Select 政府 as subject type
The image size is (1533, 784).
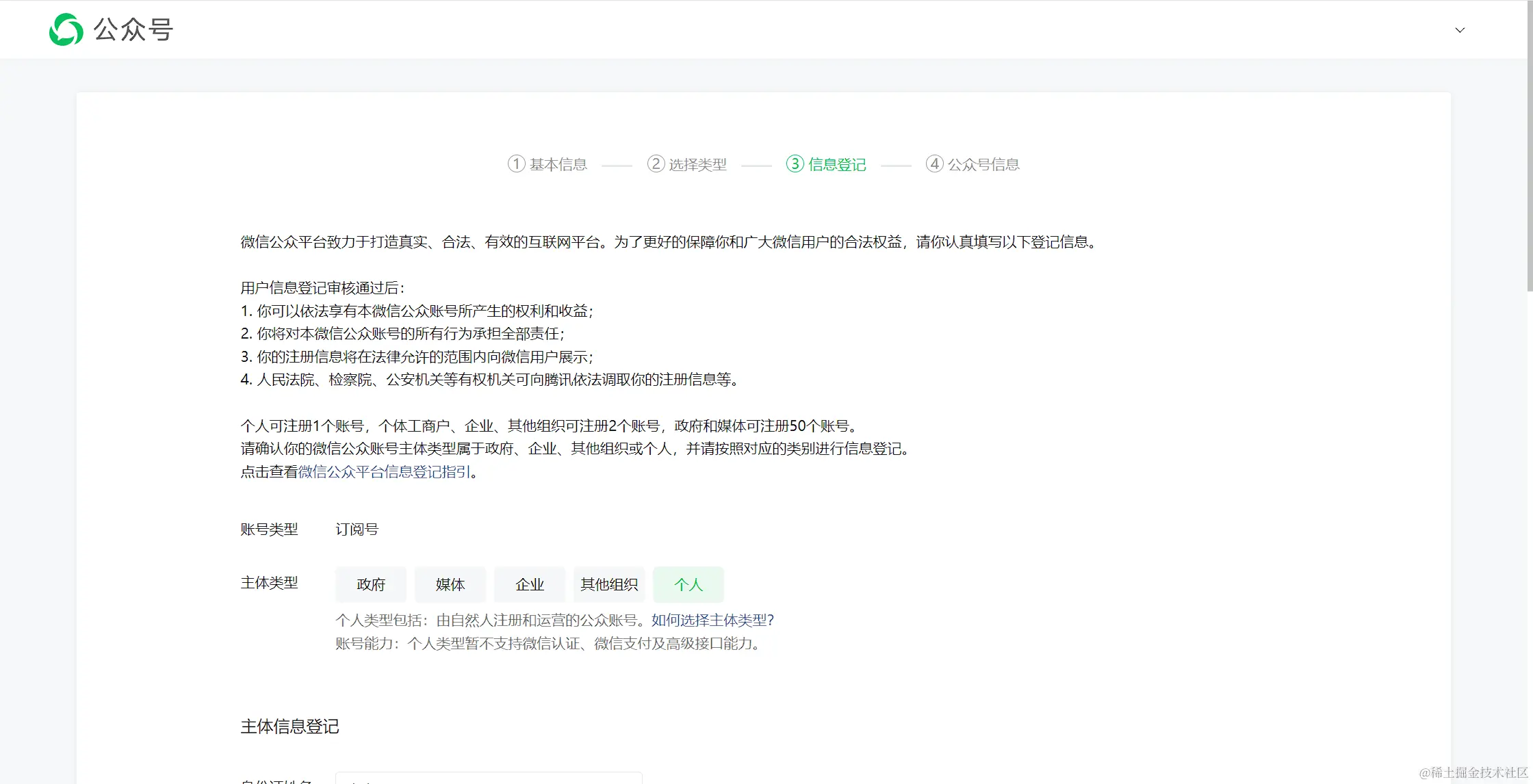coord(371,584)
